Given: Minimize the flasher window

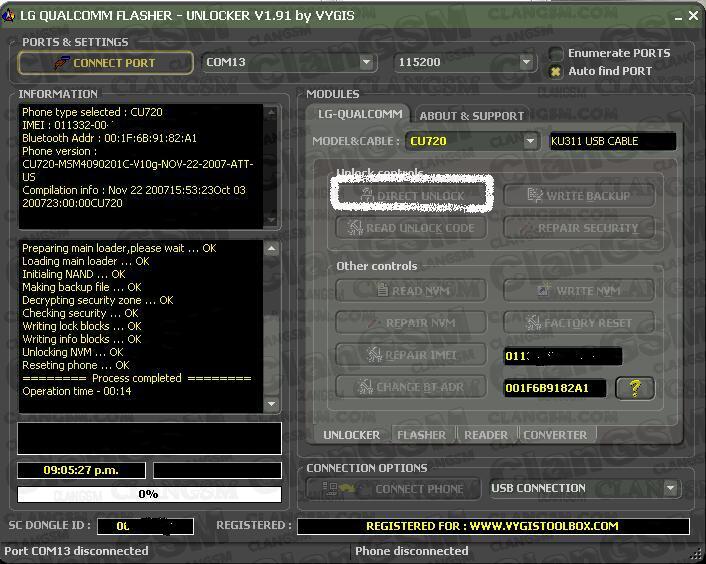Looking at the screenshot, I should [679, 17].
